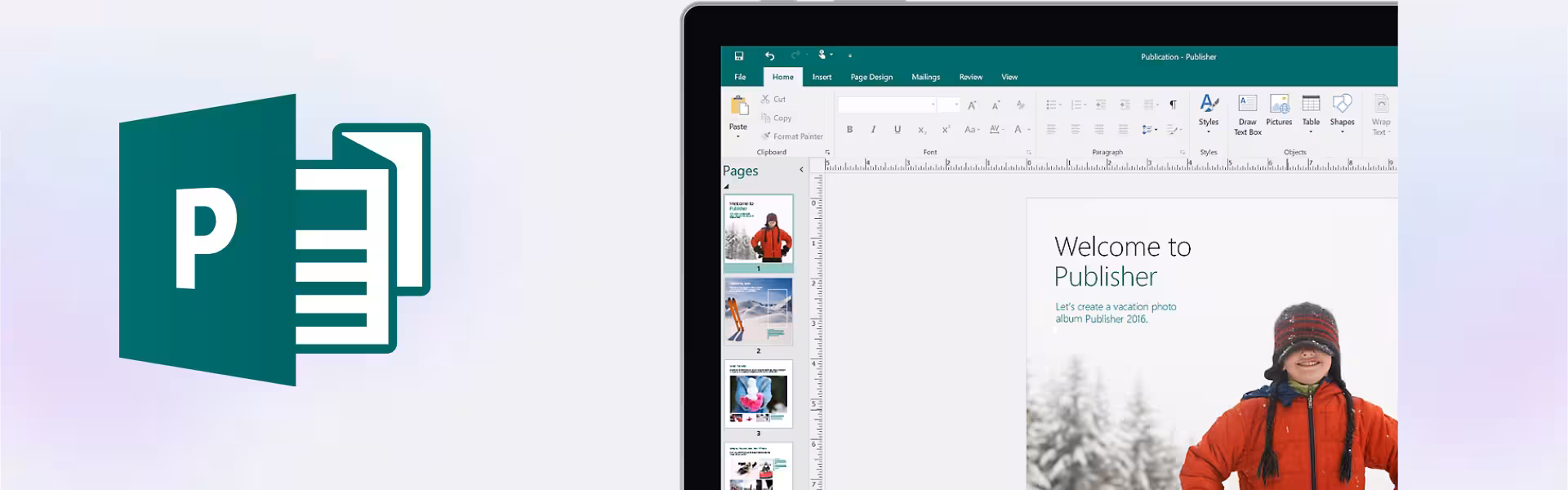The width and height of the screenshot is (1568, 490).
Task: Open the Shapes gallery
Action: pos(1342,113)
